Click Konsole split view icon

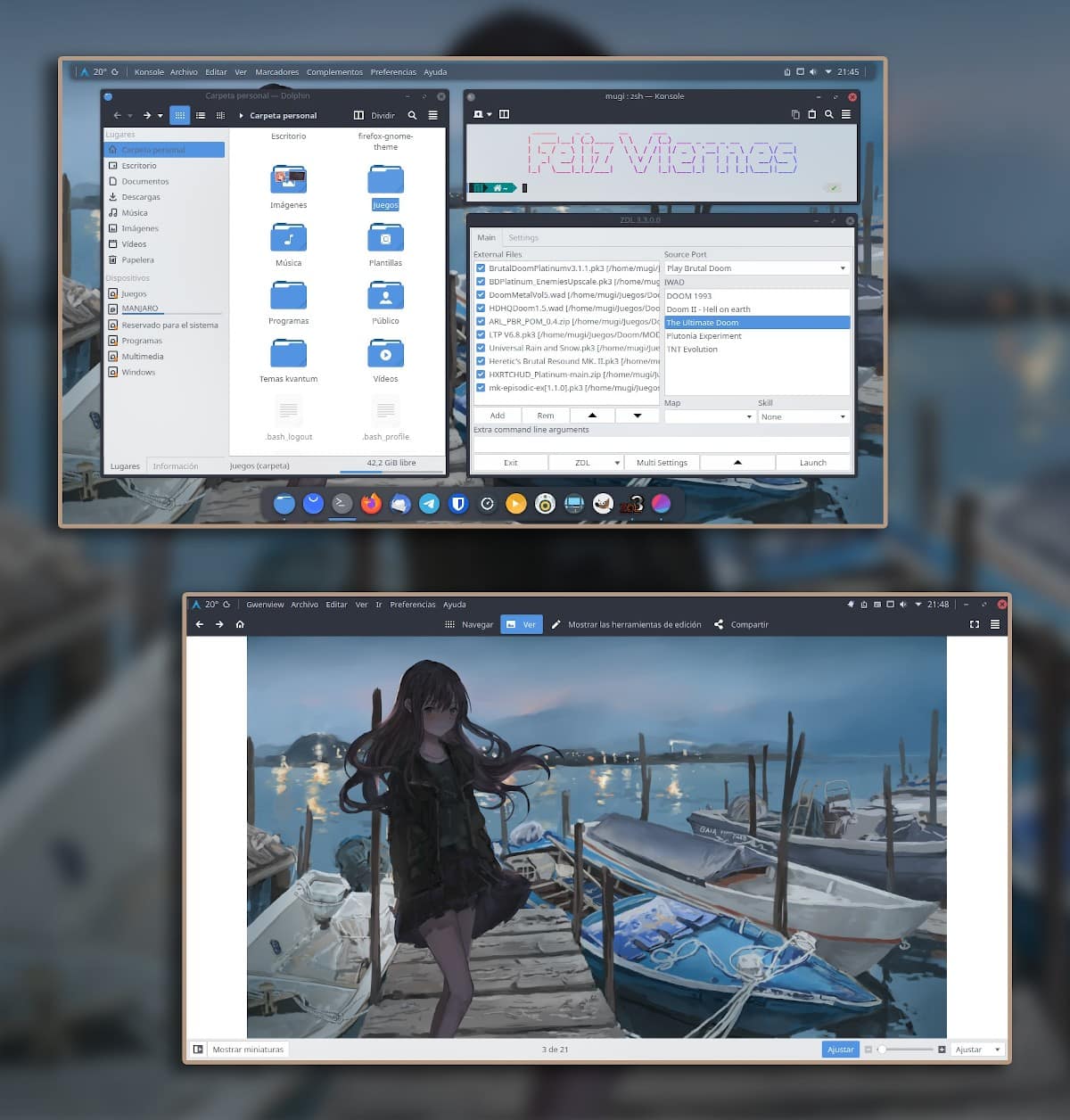(x=504, y=114)
